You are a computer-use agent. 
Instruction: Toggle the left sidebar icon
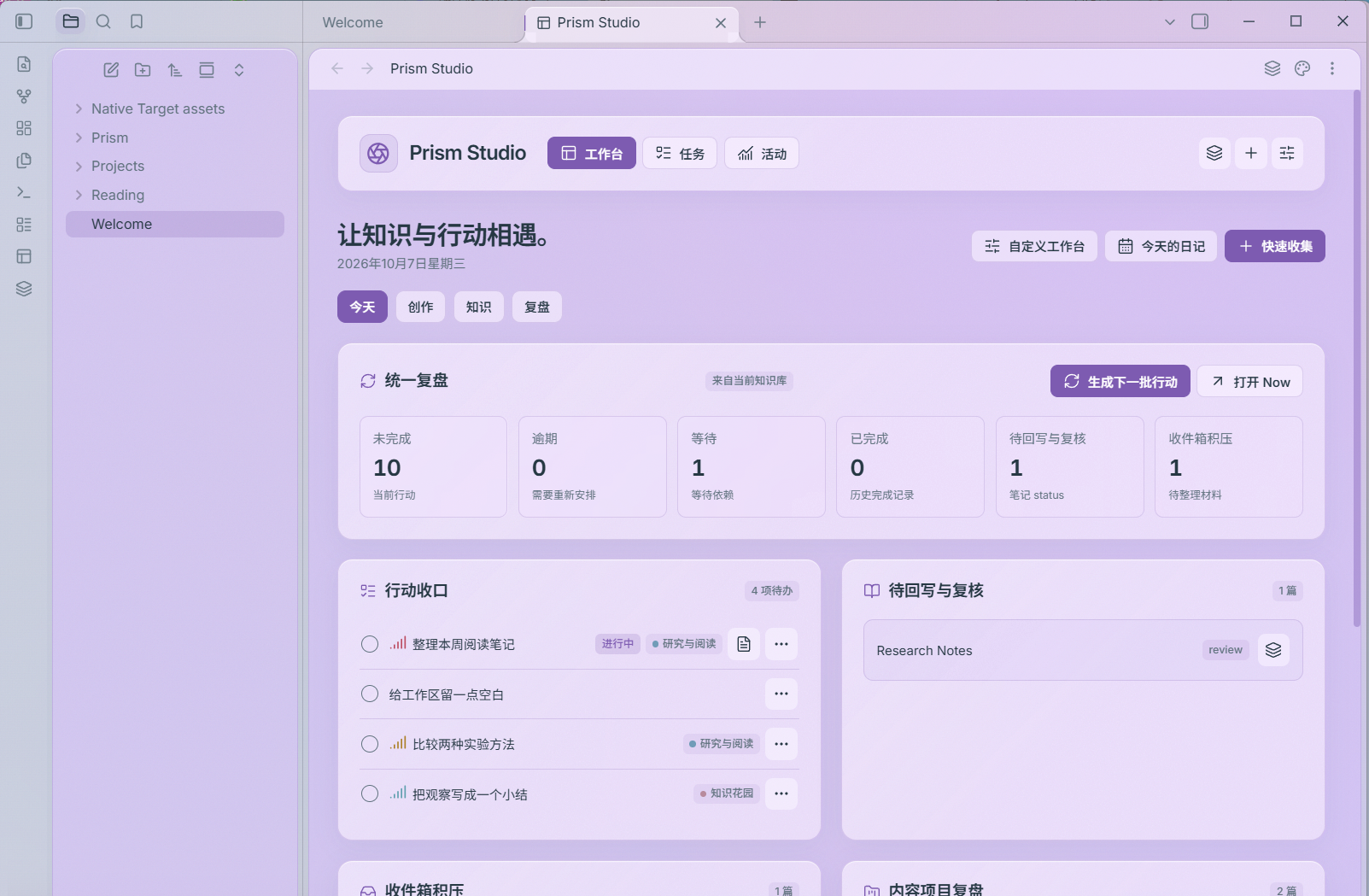(24, 21)
